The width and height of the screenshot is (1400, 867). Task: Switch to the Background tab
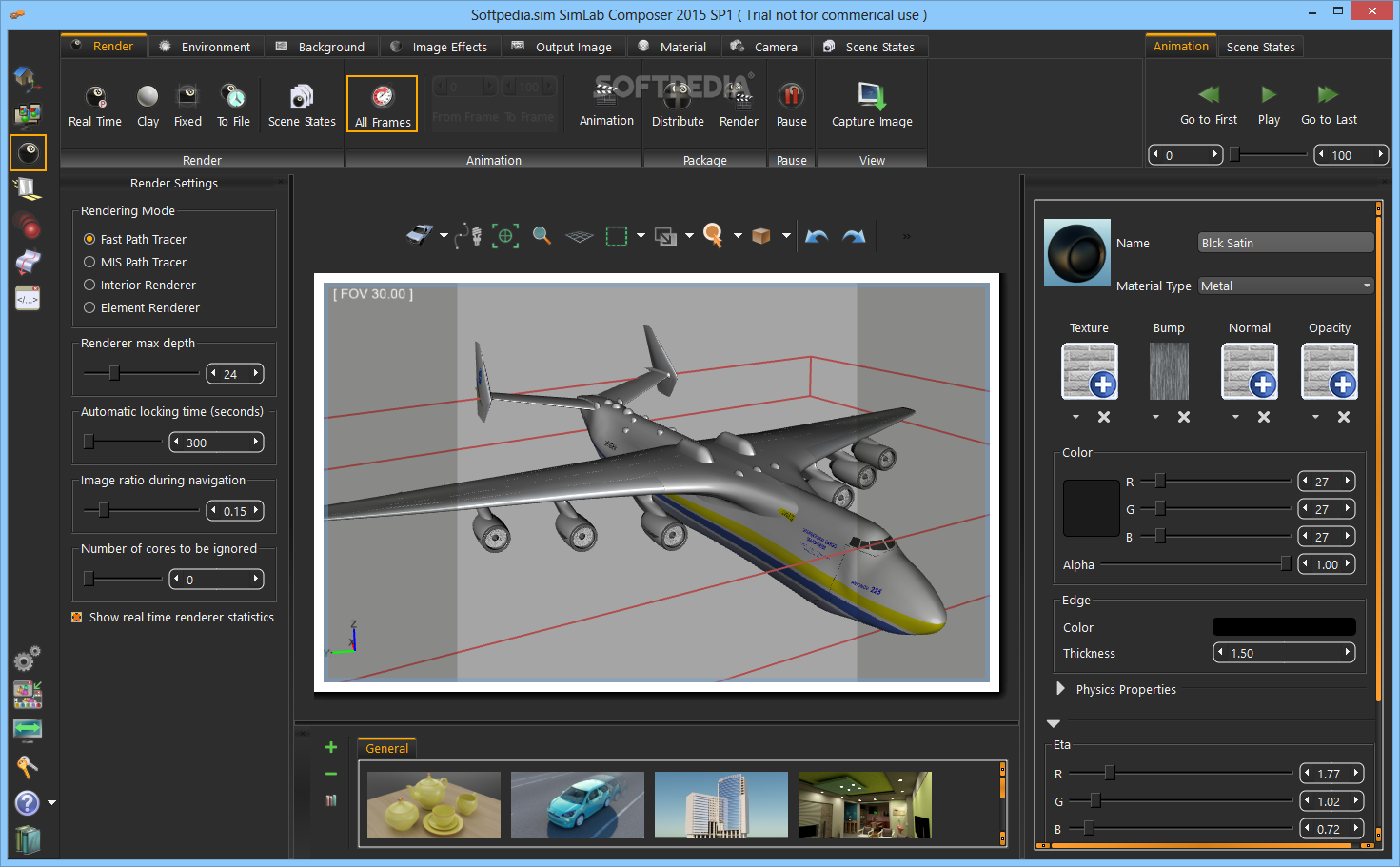(320, 47)
